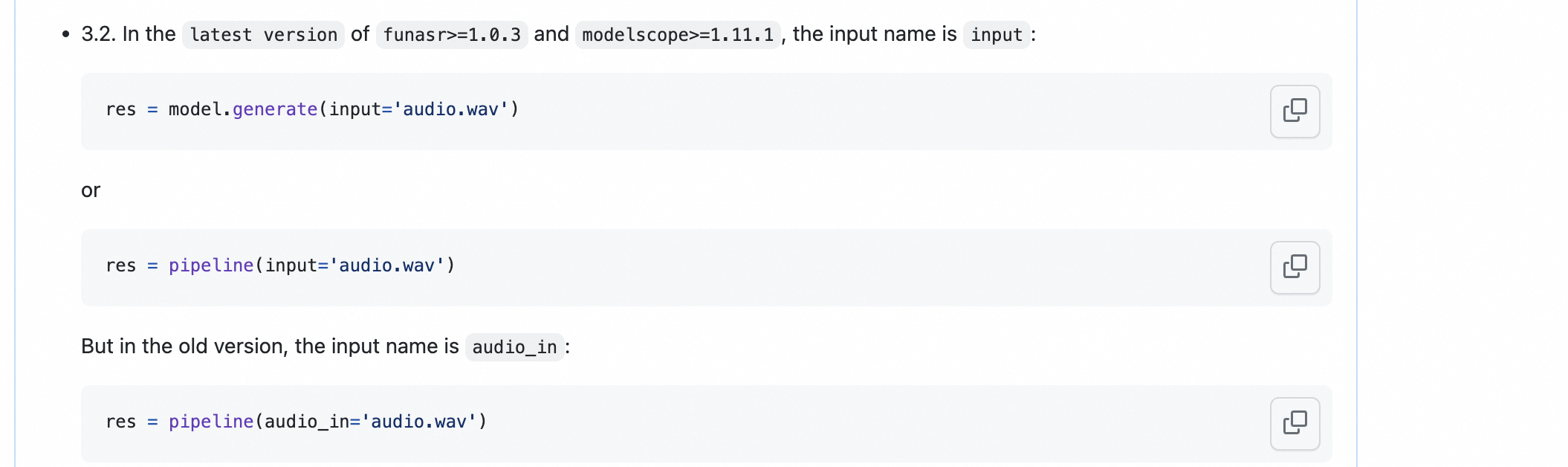Click the 'or' text between code blocks
Screen dimensions: 1568x467
pyautogui.click(x=91, y=191)
